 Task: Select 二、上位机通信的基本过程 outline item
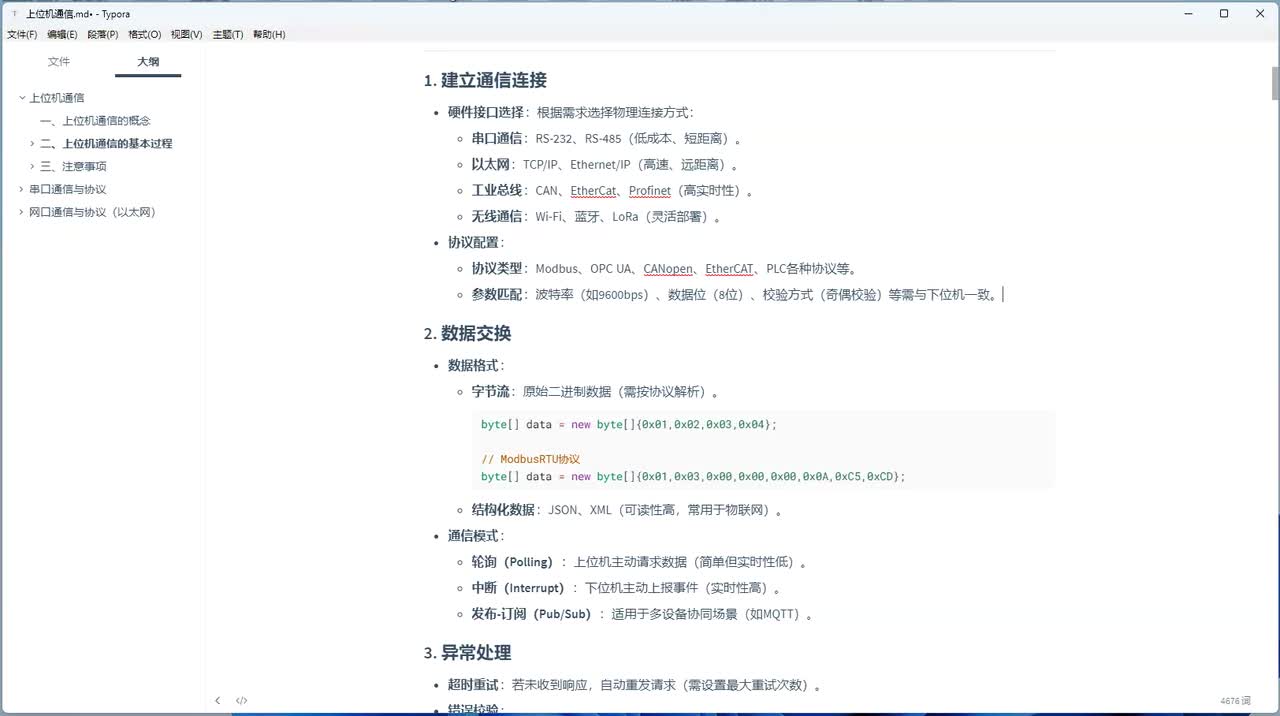[106, 144]
